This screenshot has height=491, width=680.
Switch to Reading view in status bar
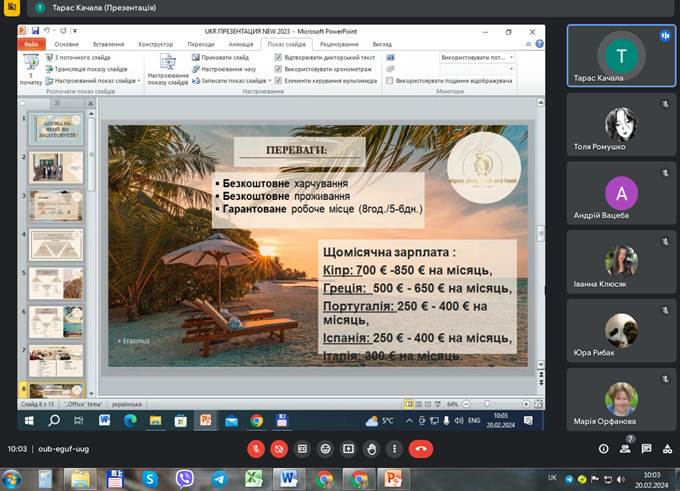(428, 404)
